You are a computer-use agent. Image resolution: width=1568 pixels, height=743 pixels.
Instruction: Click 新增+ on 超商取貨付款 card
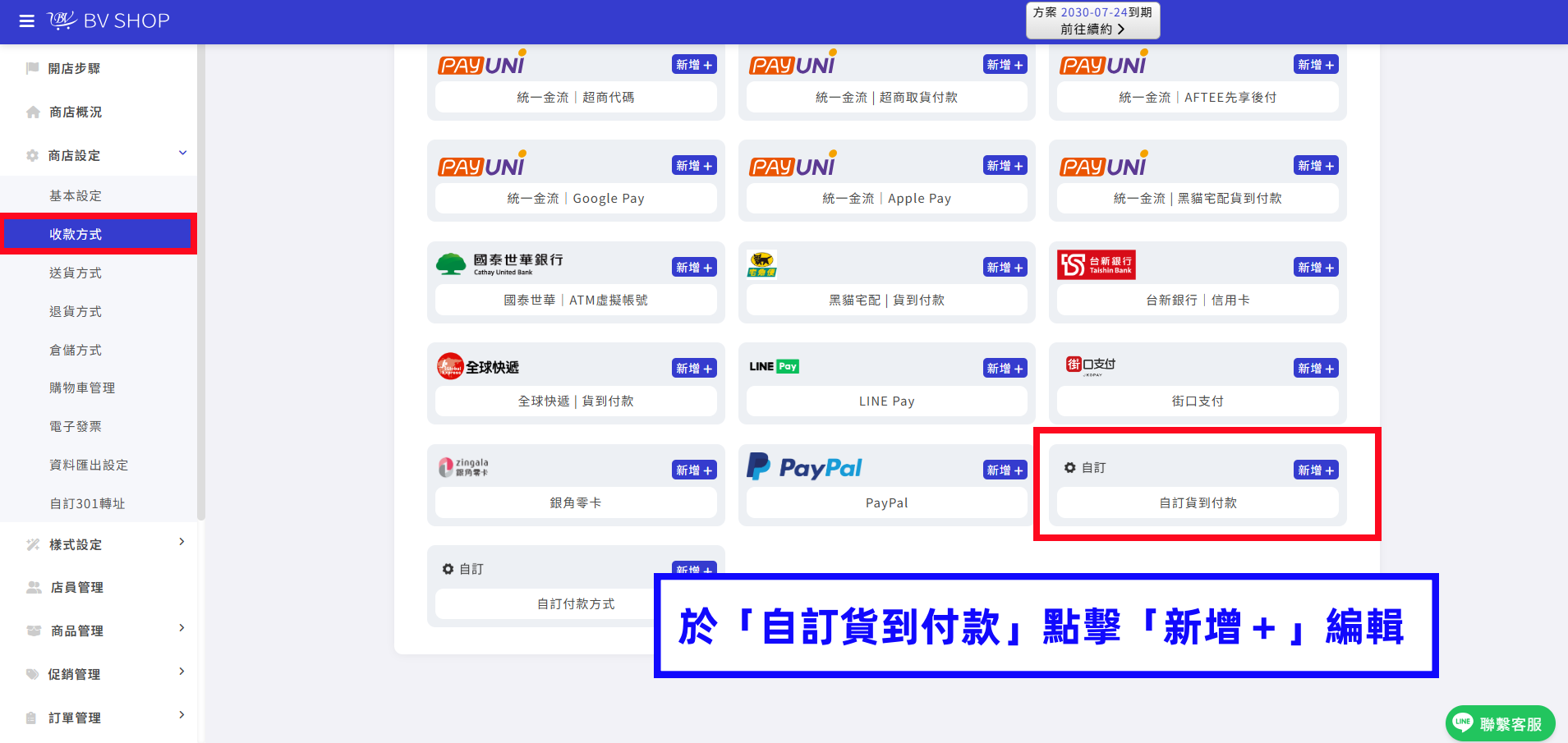pyautogui.click(x=1005, y=64)
